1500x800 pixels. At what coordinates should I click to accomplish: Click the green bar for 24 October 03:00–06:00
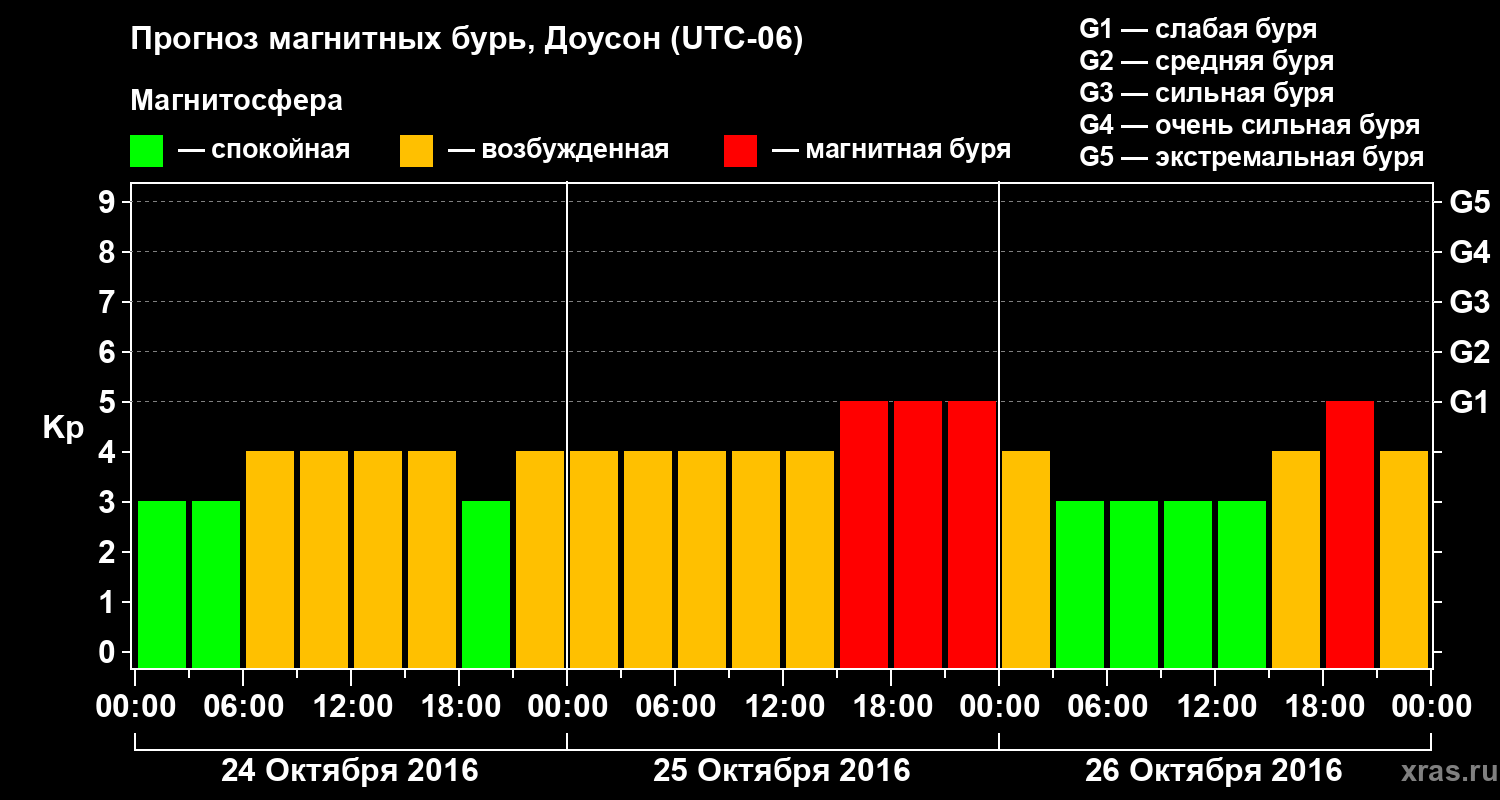click(x=216, y=584)
